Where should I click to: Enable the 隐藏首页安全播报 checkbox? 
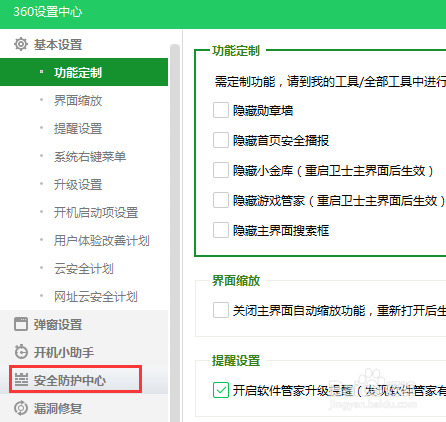(221, 140)
